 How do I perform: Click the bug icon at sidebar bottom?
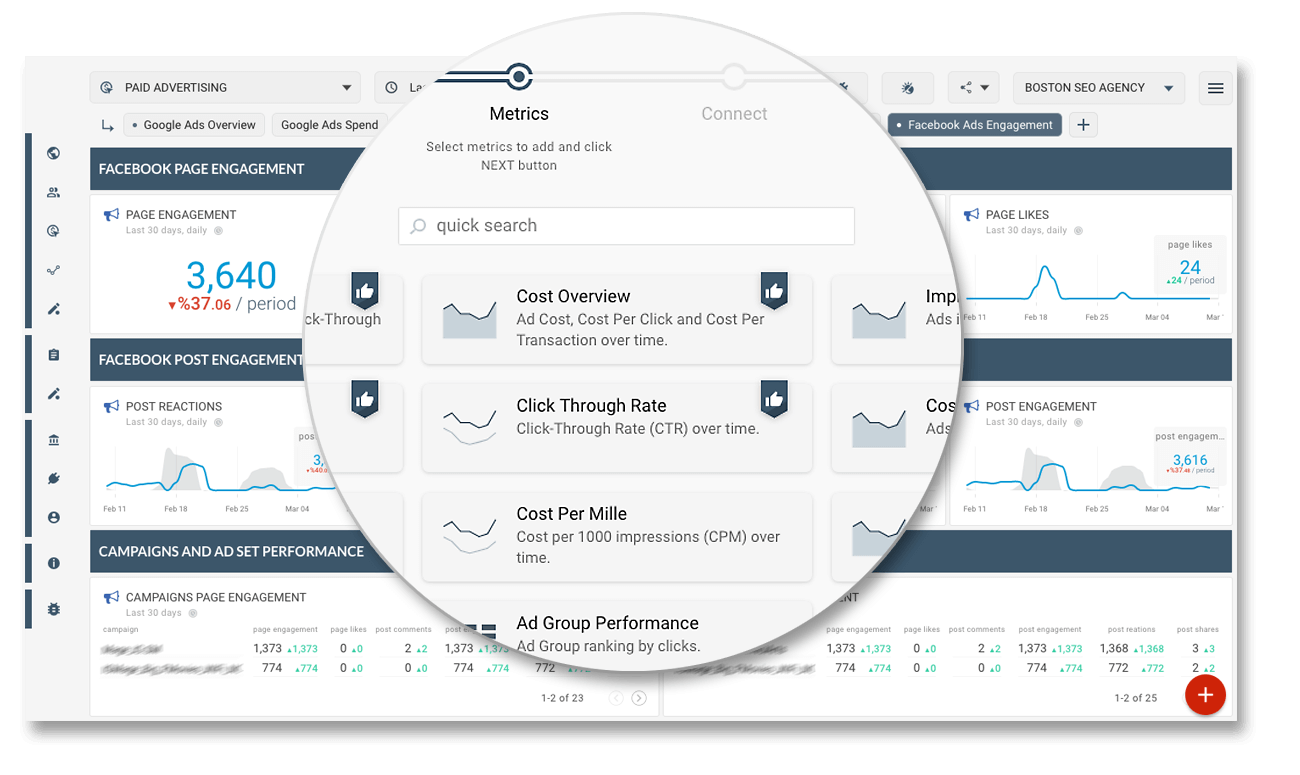click(54, 608)
